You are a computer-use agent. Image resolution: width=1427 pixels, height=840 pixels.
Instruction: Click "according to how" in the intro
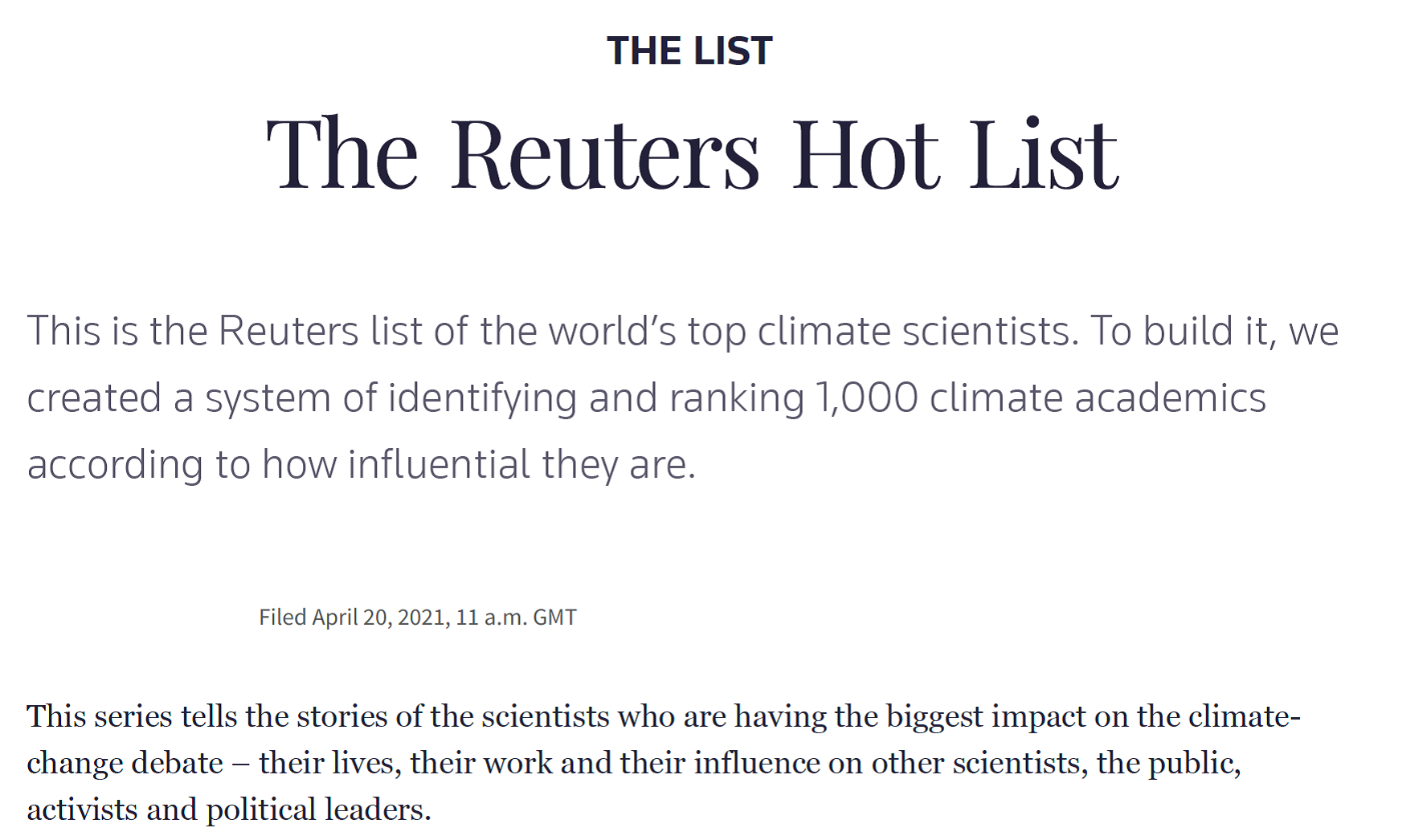click(x=182, y=465)
